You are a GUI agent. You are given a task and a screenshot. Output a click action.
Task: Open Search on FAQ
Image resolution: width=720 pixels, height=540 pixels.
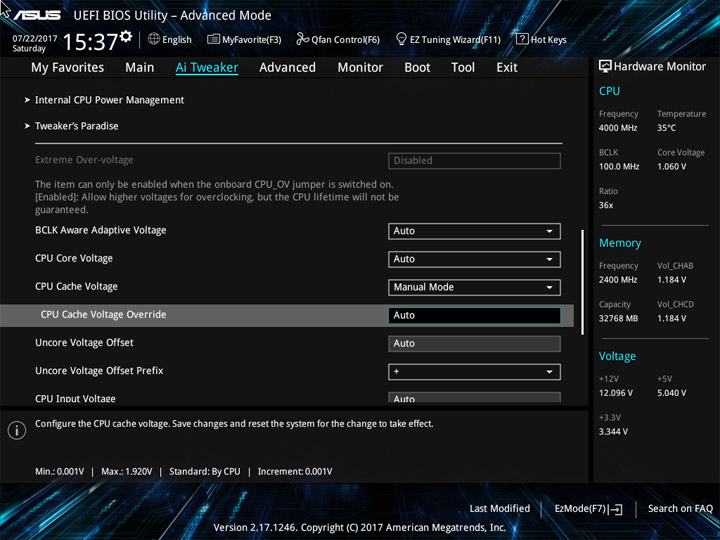click(680, 508)
